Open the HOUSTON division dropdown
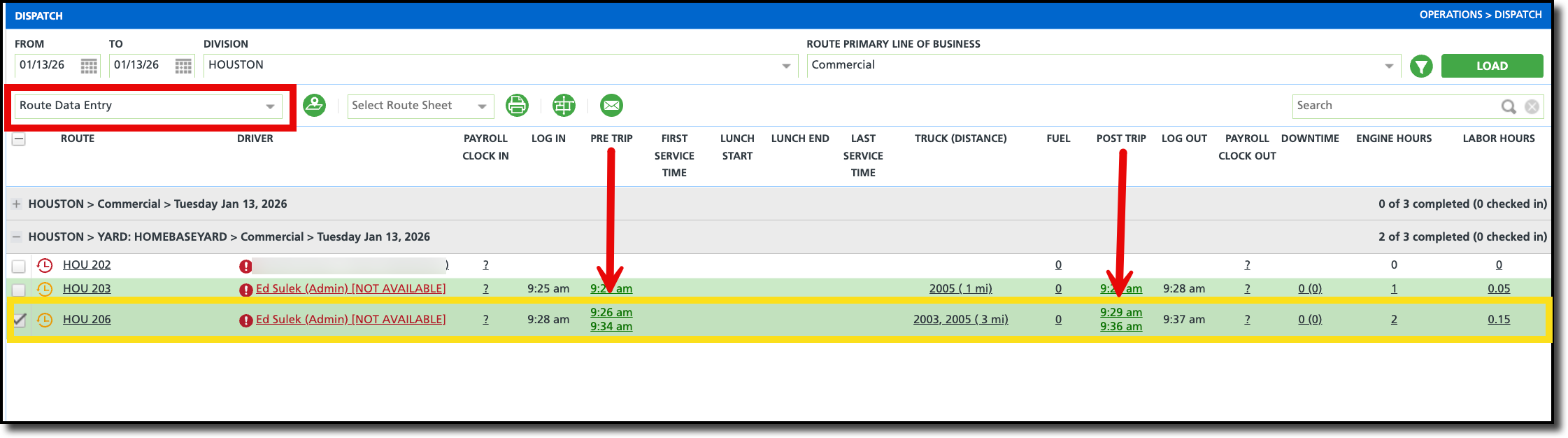This screenshot has width=1568, height=438. (x=501, y=65)
